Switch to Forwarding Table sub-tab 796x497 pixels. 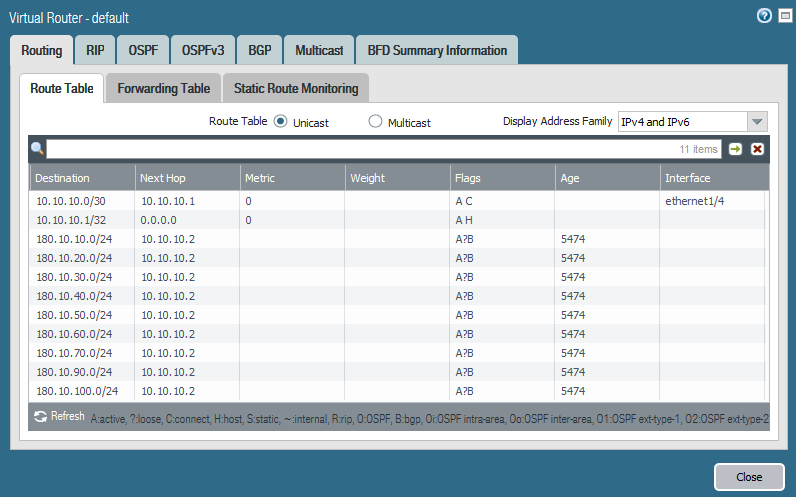163,88
